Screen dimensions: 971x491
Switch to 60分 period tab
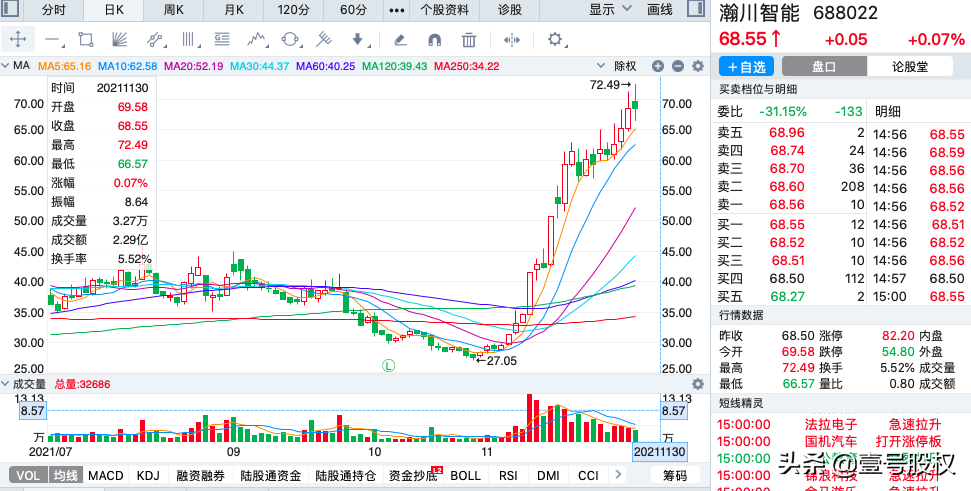(353, 10)
